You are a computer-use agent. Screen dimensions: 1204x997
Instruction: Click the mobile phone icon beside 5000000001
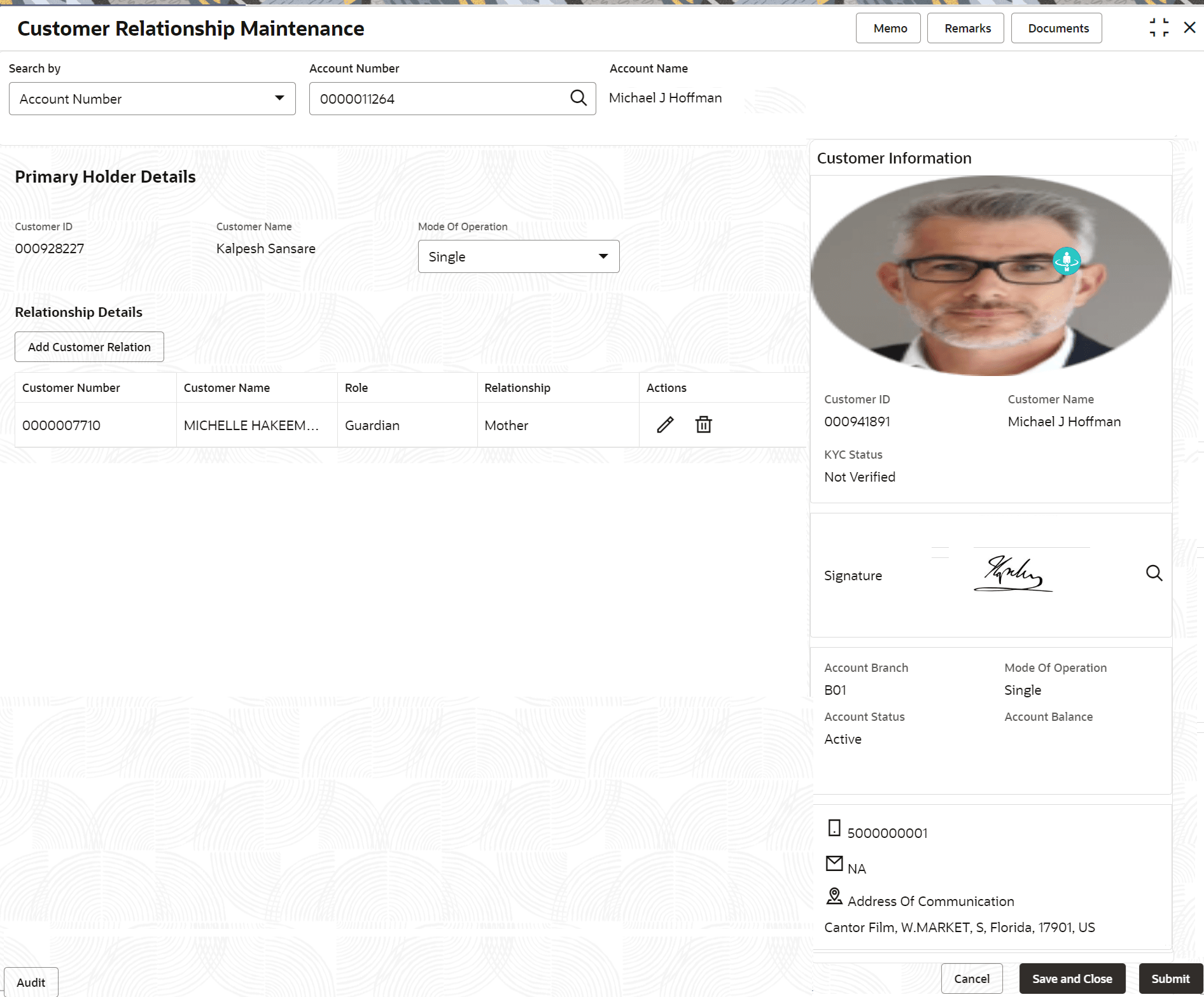834,828
